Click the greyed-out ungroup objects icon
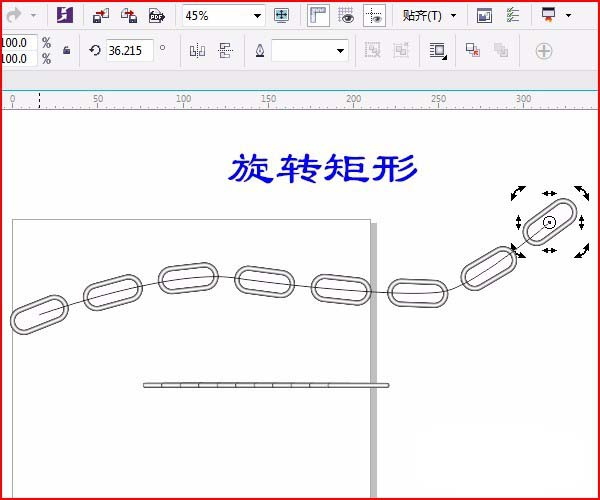 401,50
